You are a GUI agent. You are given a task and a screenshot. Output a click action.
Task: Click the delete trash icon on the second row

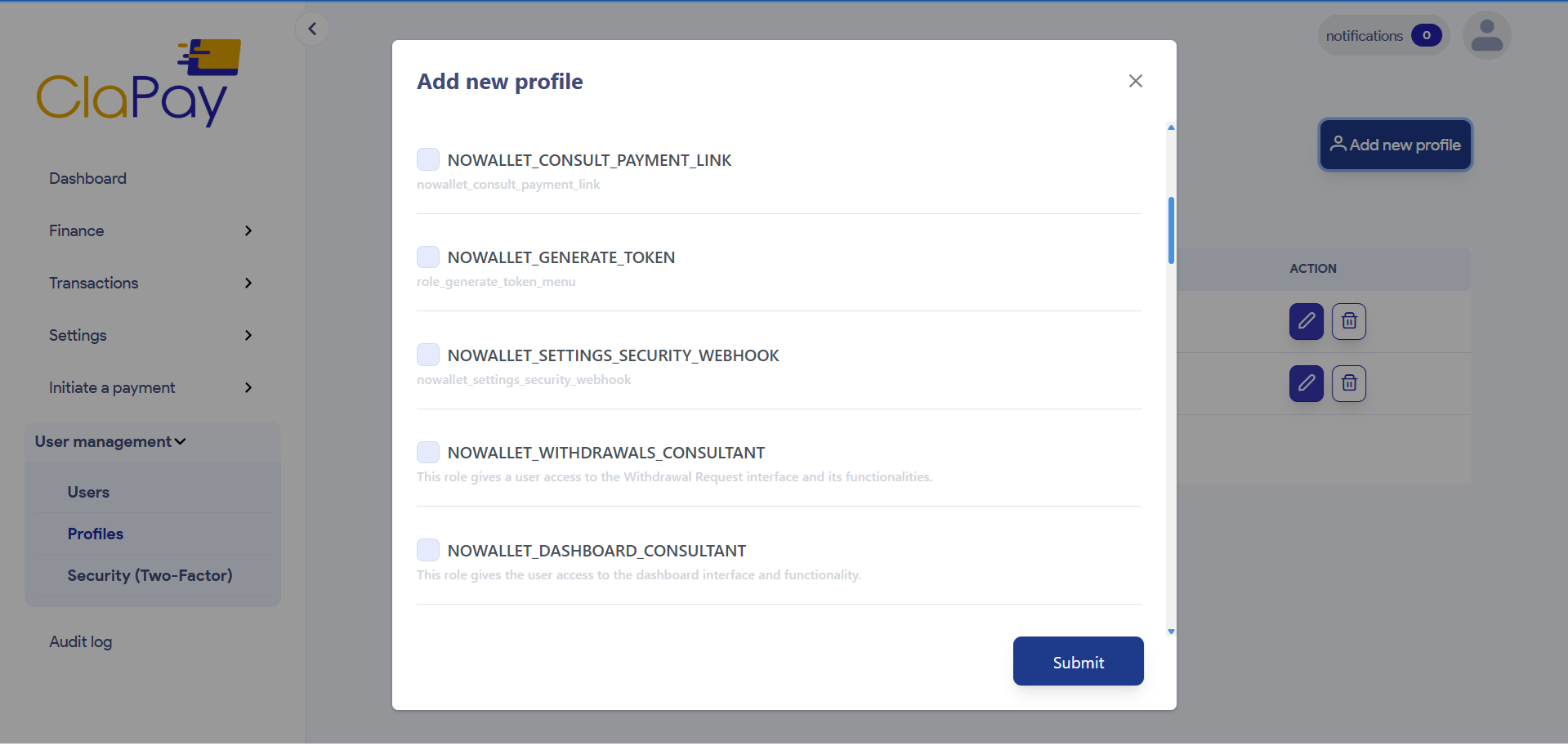[x=1348, y=383]
